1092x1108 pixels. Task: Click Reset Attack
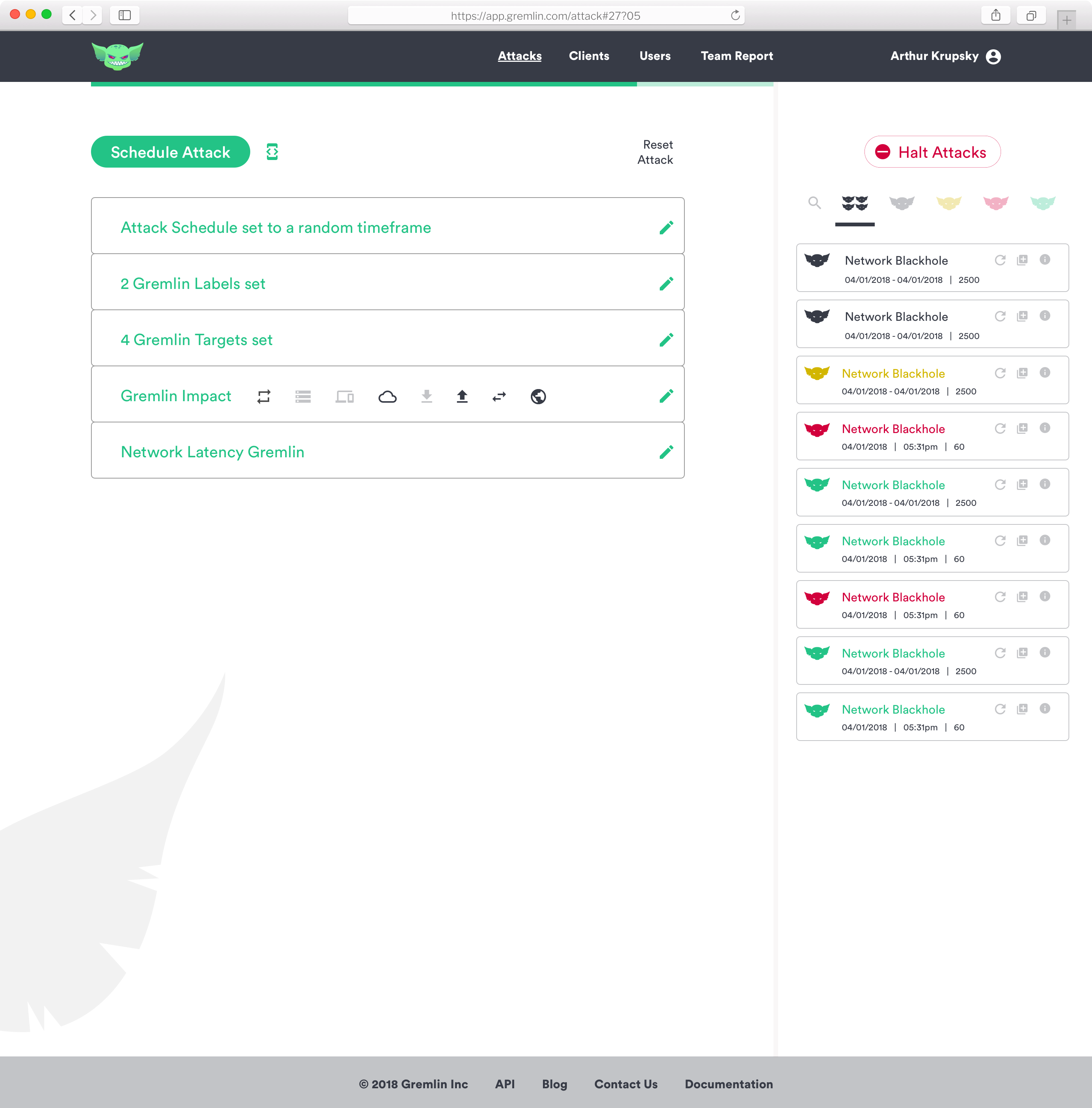pos(656,152)
